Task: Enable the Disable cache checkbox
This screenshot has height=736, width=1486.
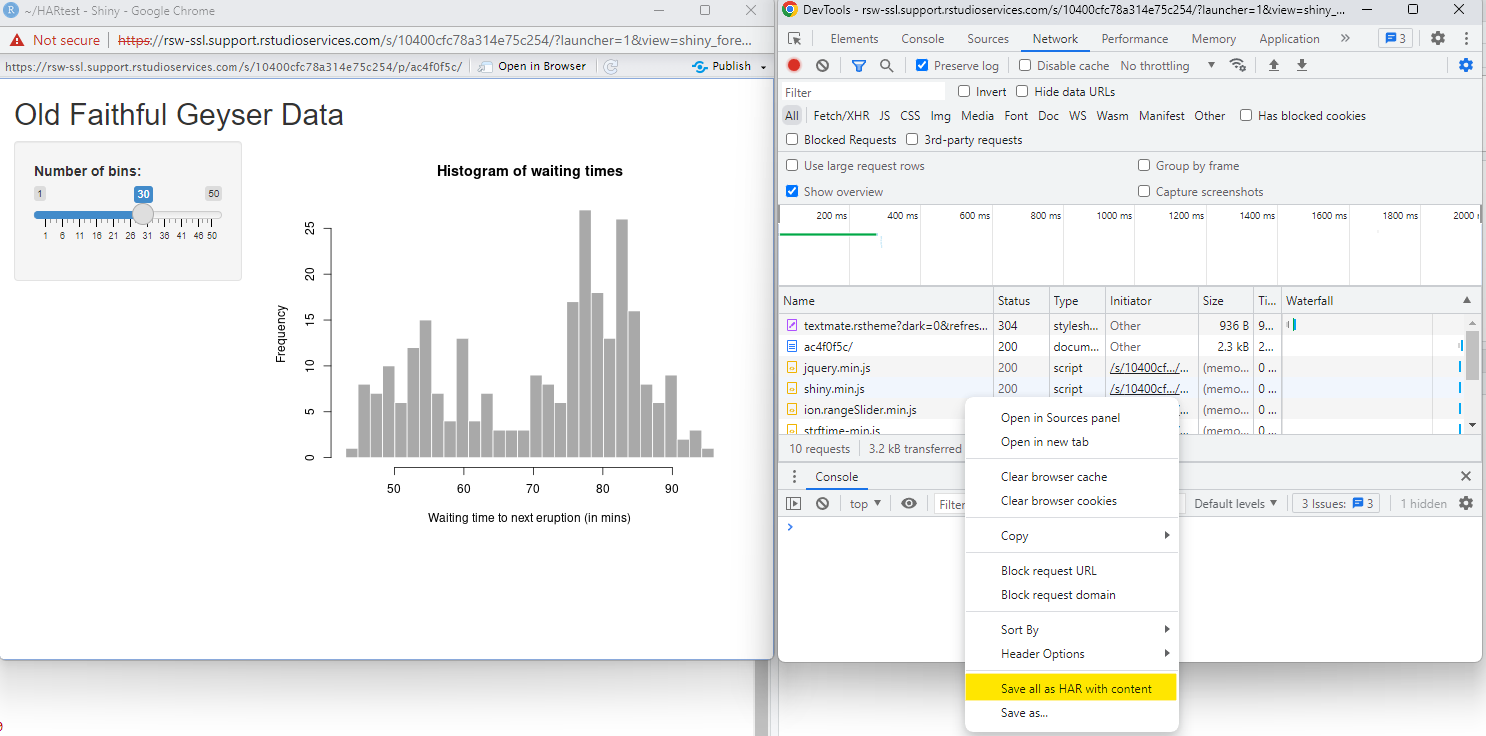Action: click(1025, 66)
